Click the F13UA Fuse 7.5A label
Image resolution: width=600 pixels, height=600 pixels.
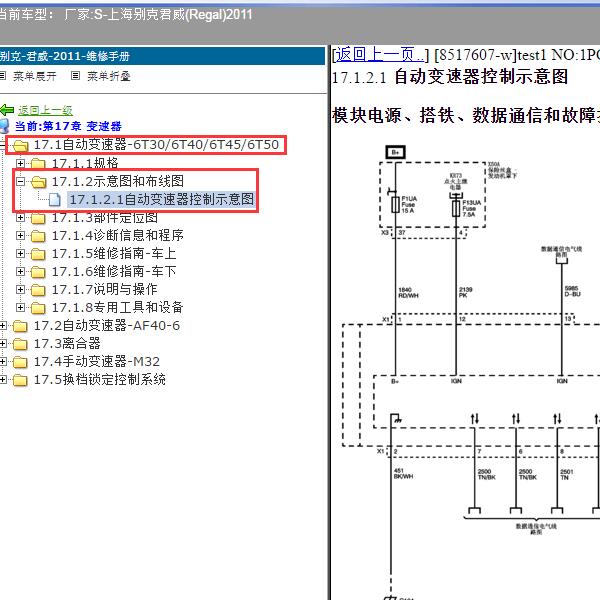click(471, 208)
